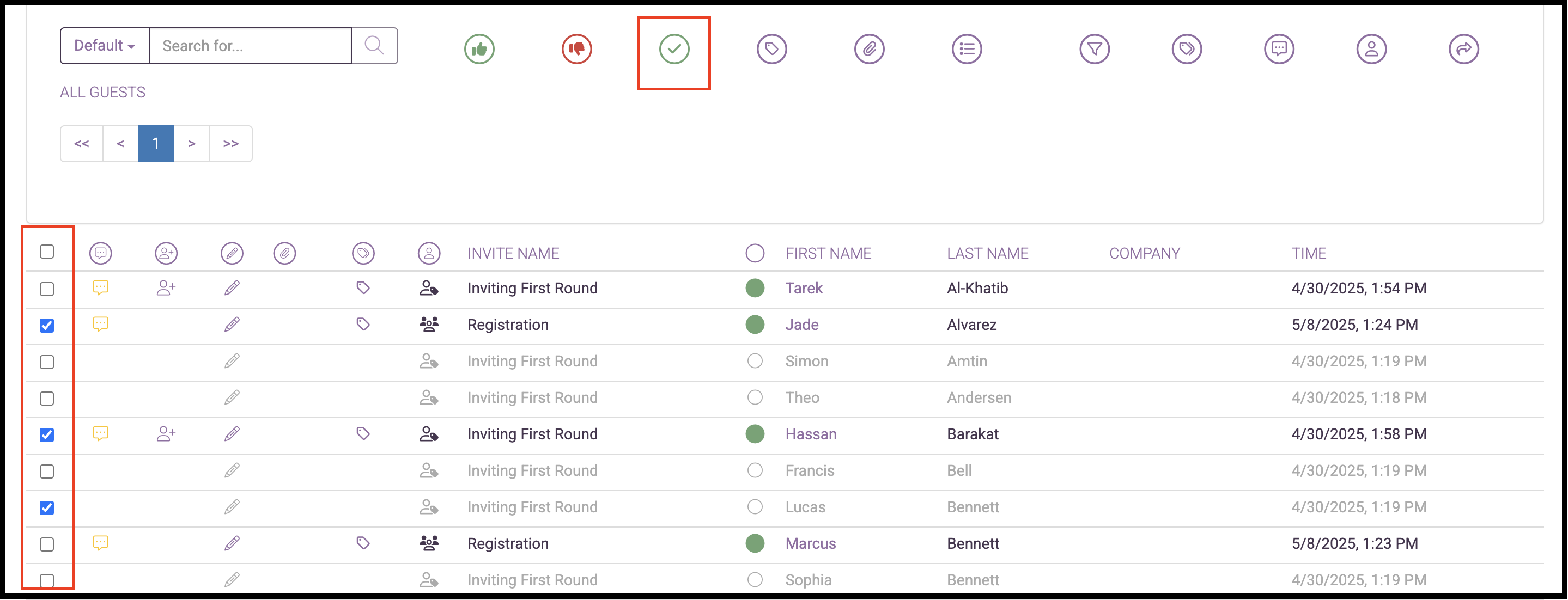Sort by FIRST NAME column header
Viewport: 1568px width, 600px height.
[828, 253]
